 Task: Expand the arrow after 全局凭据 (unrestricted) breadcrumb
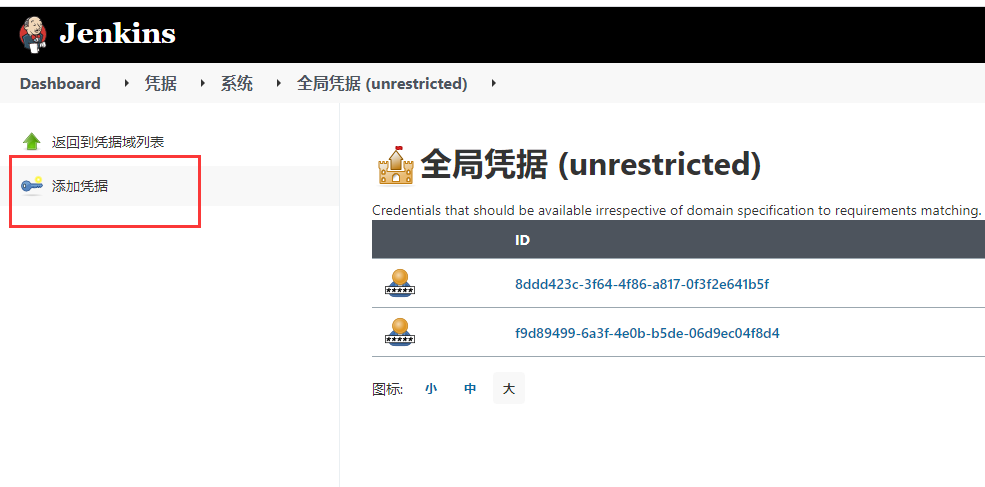[494, 84]
